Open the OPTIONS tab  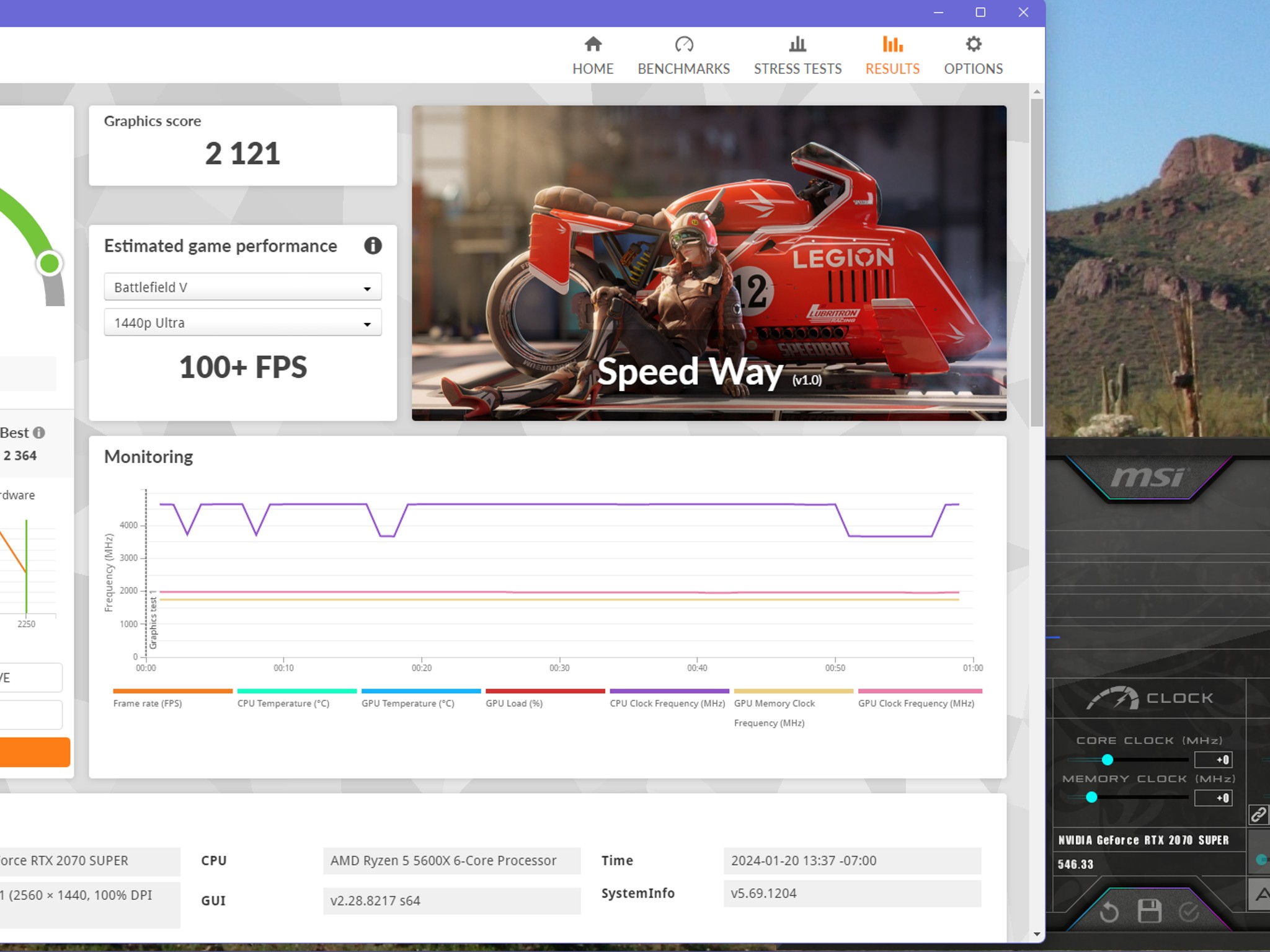tap(973, 56)
